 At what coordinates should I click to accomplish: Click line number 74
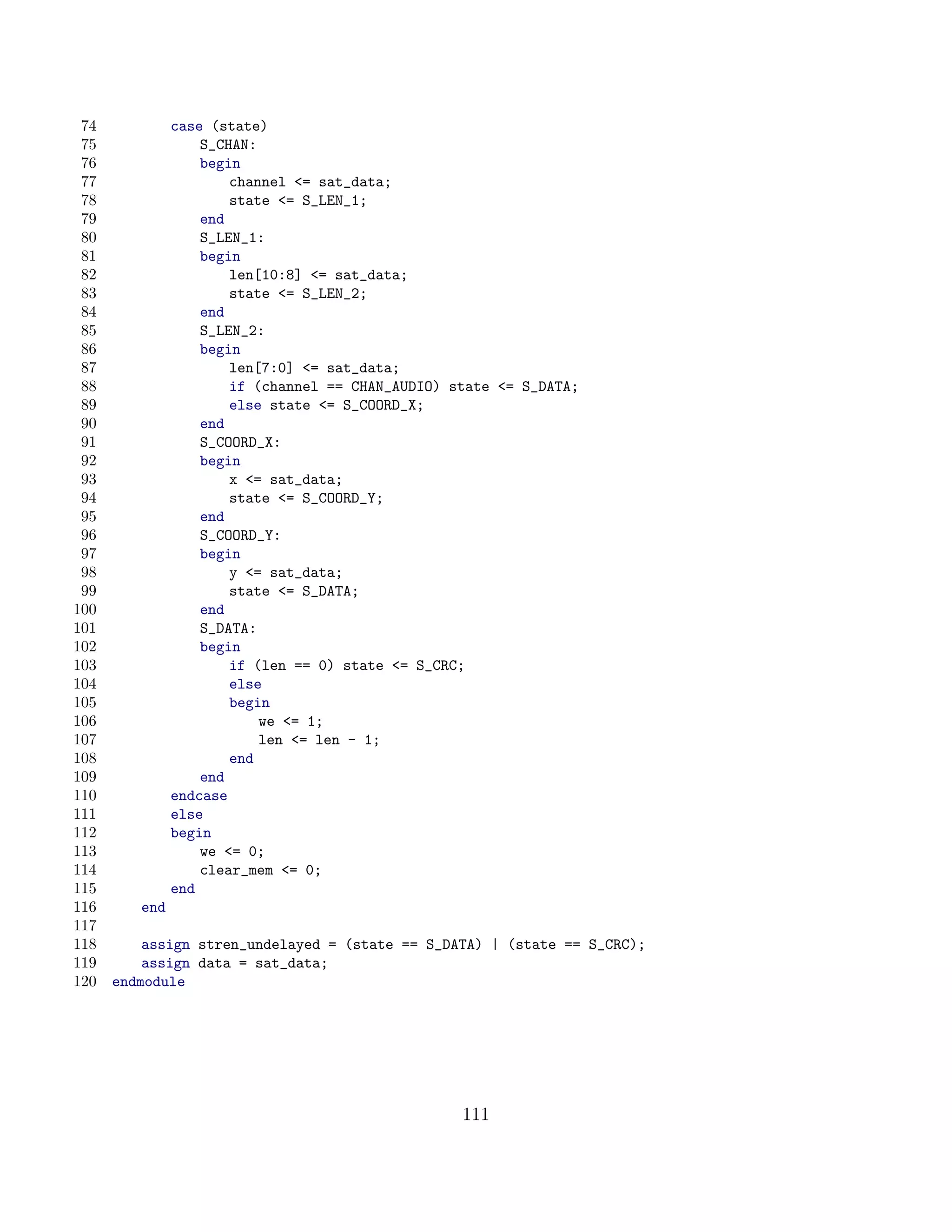(88, 126)
